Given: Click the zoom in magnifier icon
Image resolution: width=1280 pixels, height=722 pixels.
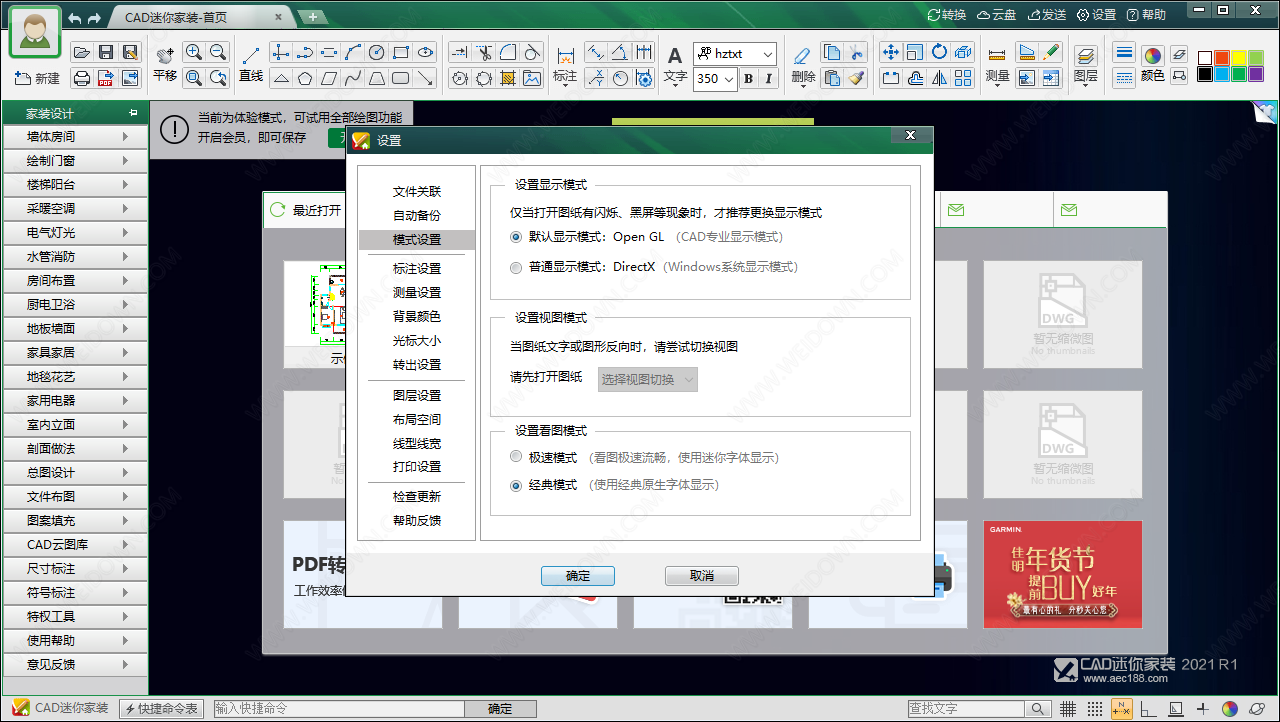Looking at the screenshot, I should point(194,53).
